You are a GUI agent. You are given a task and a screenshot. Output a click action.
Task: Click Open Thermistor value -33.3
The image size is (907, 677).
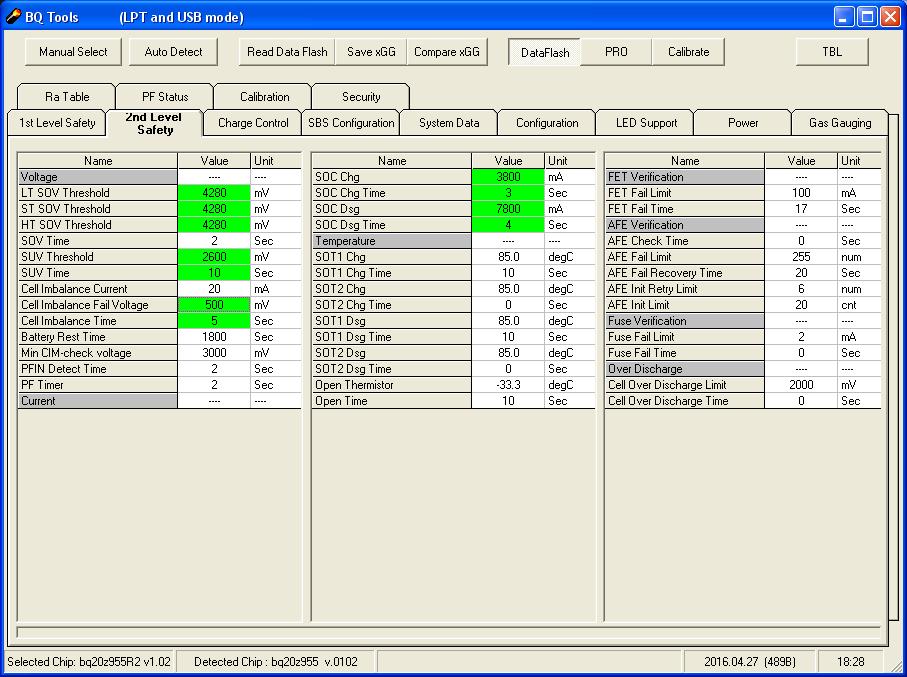(508, 385)
